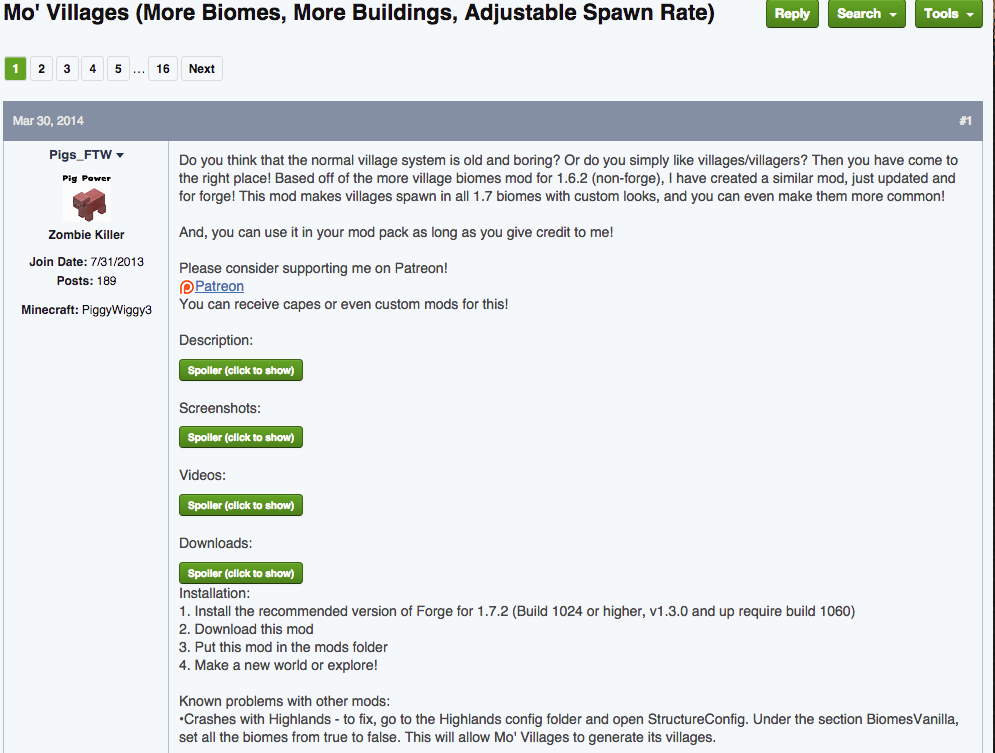Viewport: 995px width, 753px height.
Task: Go to page 2 of thread
Action: tap(41, 69)
